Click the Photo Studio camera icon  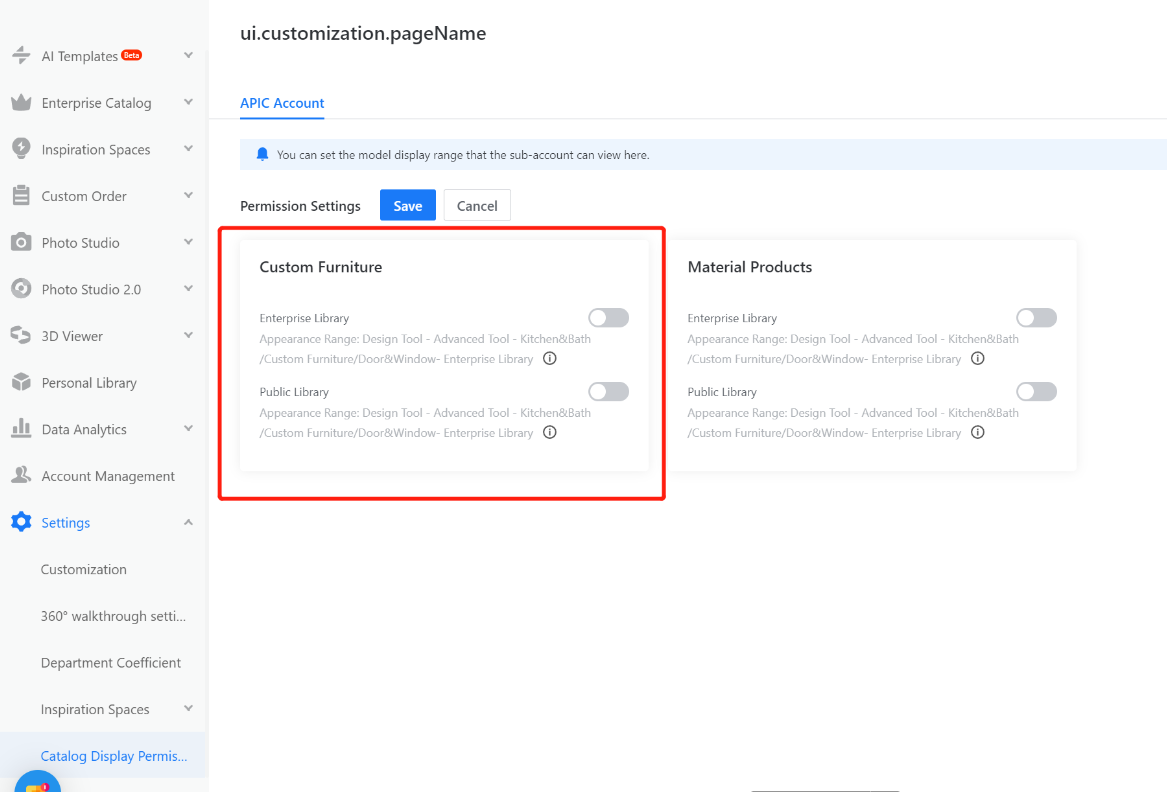pyautogui.click(x=21, y=243)
